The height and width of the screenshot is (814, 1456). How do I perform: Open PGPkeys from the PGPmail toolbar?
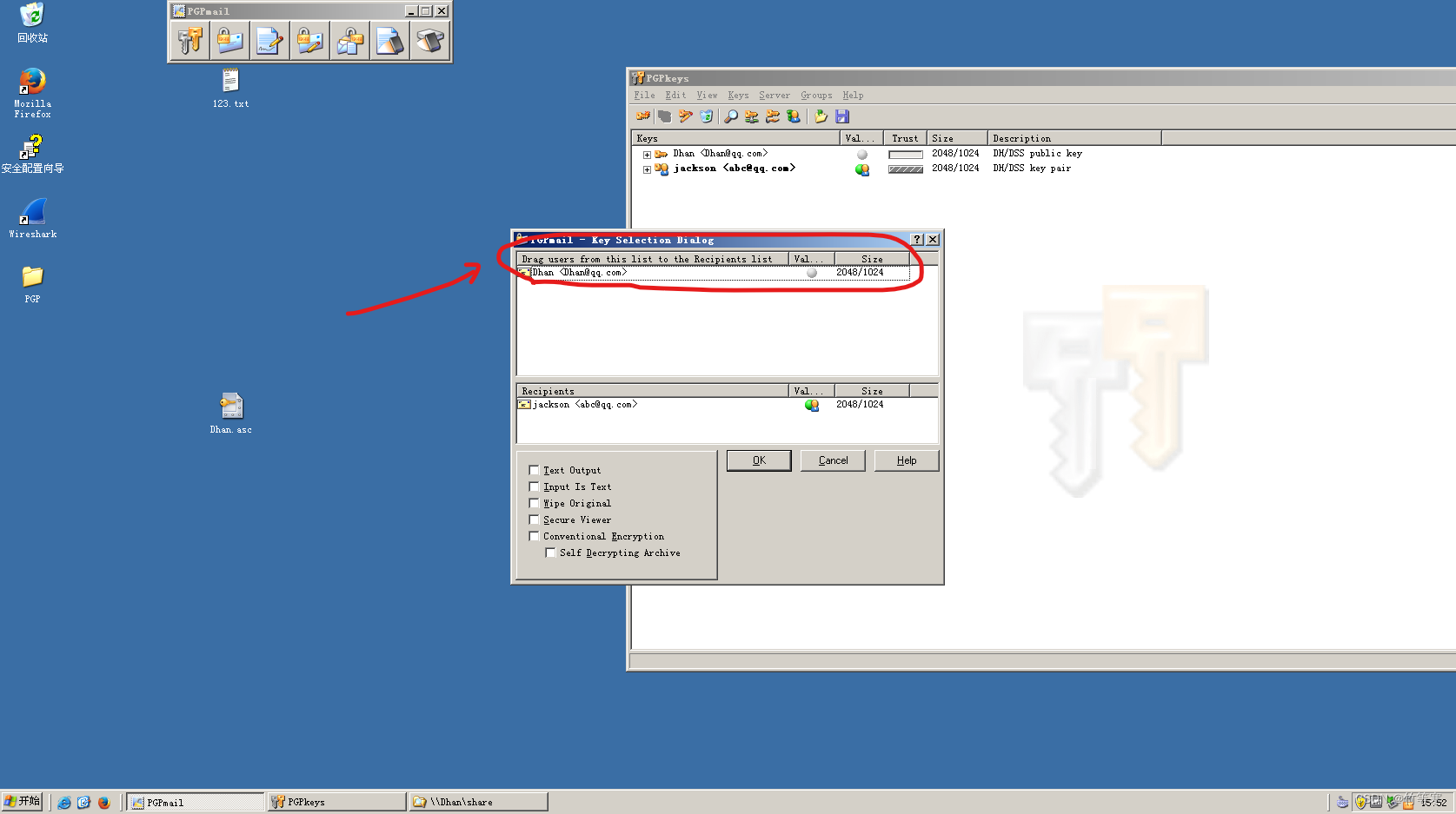point(189,41)
